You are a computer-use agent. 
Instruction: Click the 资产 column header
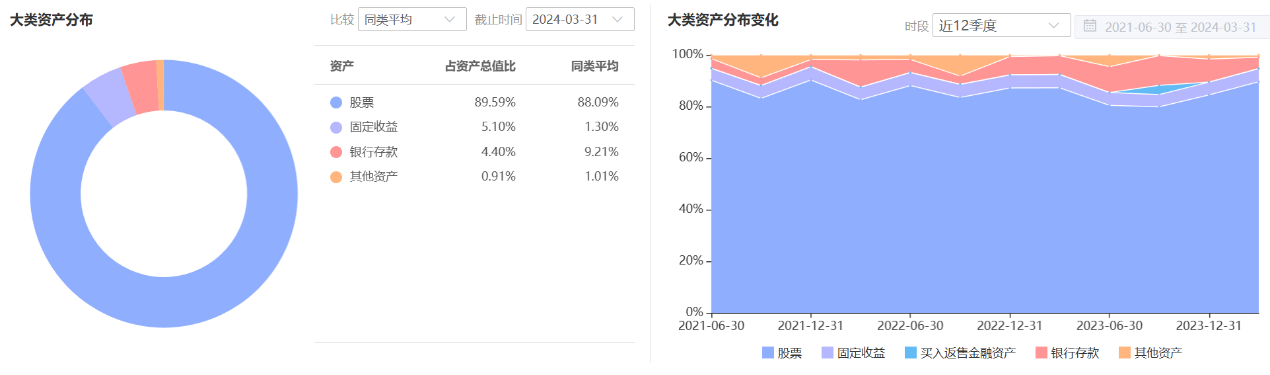click(342, 66)
